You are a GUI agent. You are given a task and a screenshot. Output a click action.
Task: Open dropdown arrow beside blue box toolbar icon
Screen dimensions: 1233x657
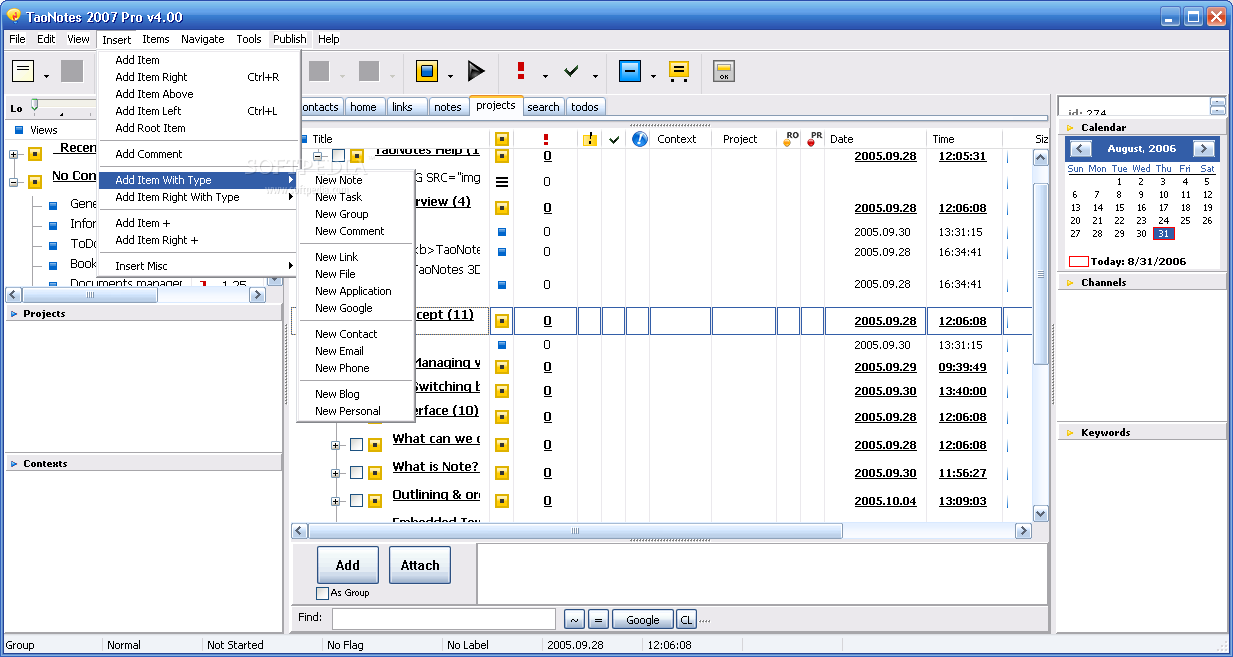652,76
